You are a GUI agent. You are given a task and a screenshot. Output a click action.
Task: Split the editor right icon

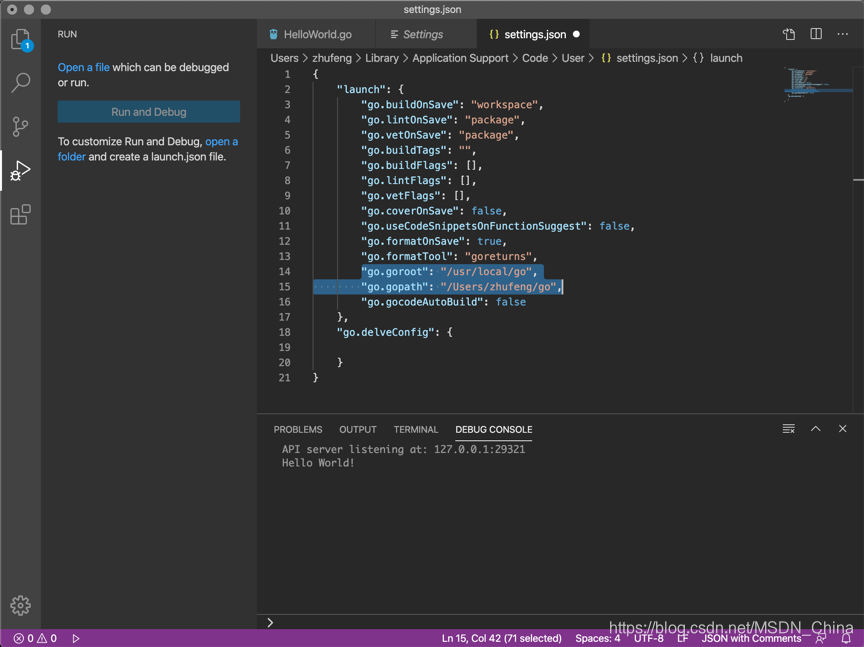click(816, 34)
